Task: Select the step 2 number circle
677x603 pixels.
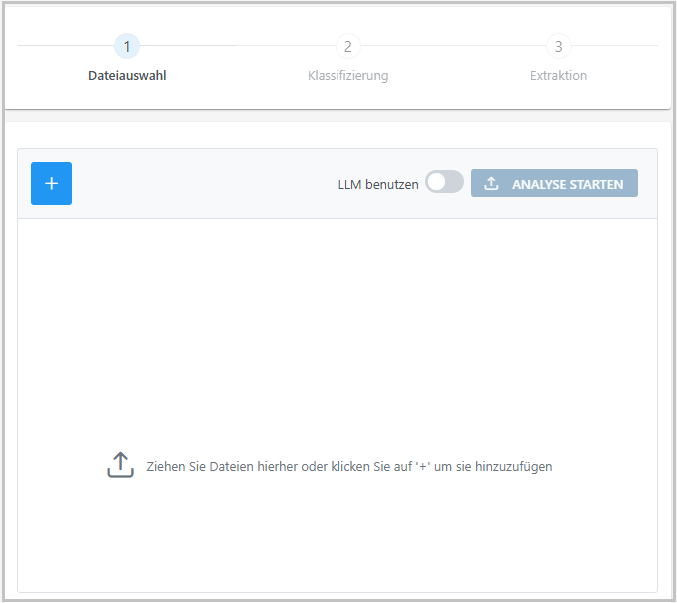Action: [x=347, y=46]
